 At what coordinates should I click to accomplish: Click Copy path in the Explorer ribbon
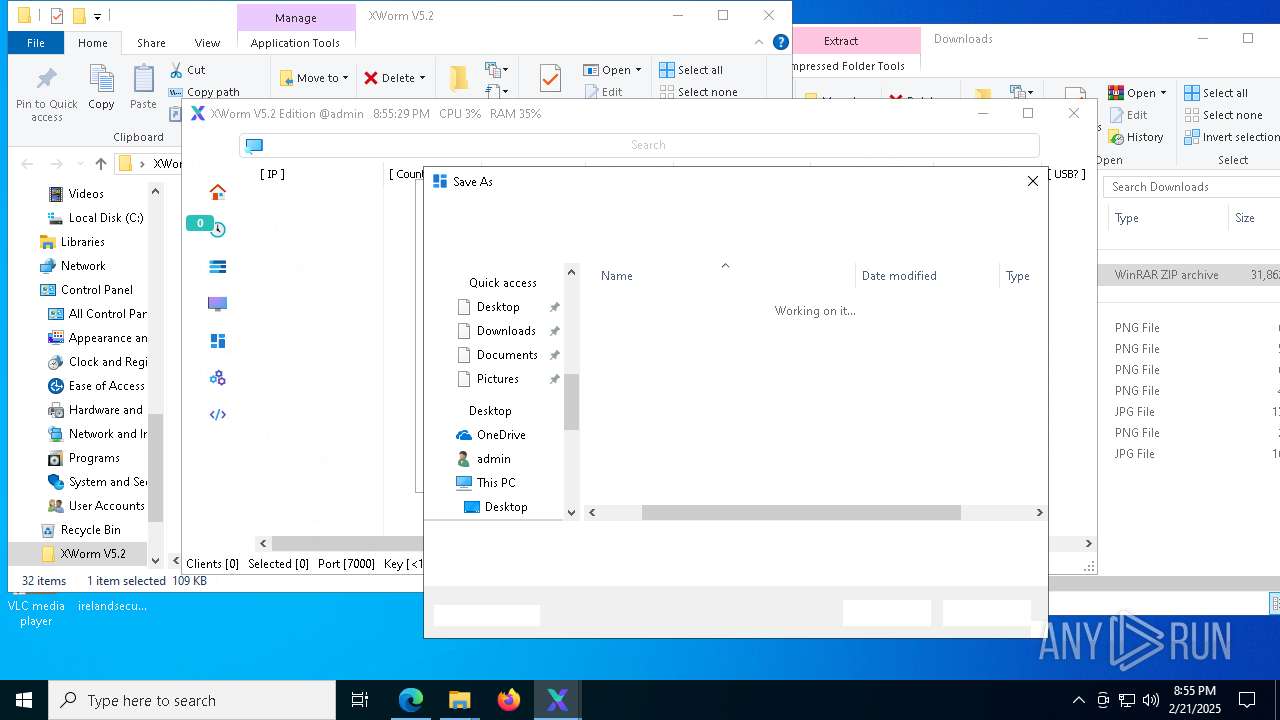point(204,92)
